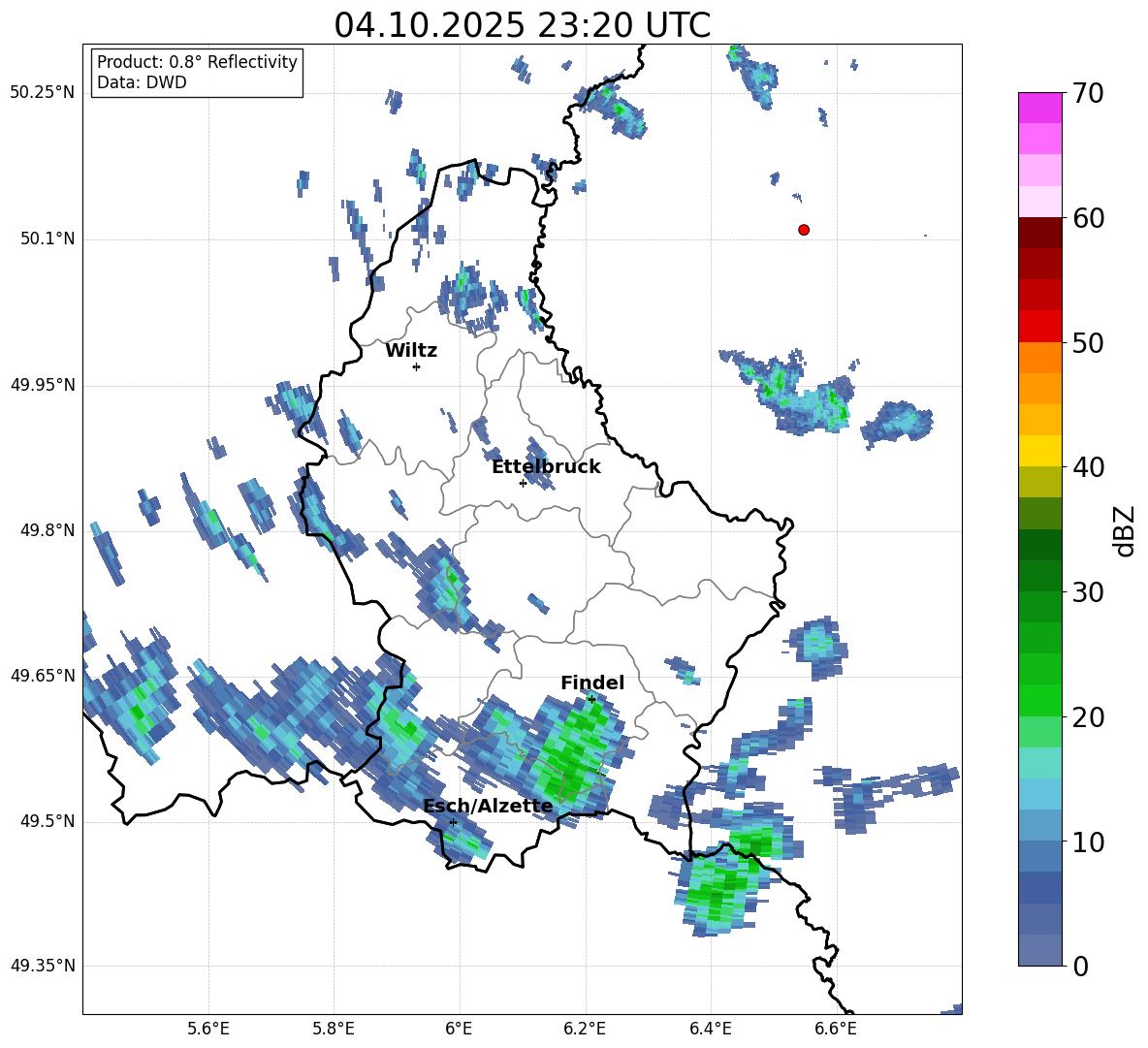The width and height of the screenshot is (1148, 1048).
Task: Click the 0 tick on colorbar
Action: (1081, 966)
